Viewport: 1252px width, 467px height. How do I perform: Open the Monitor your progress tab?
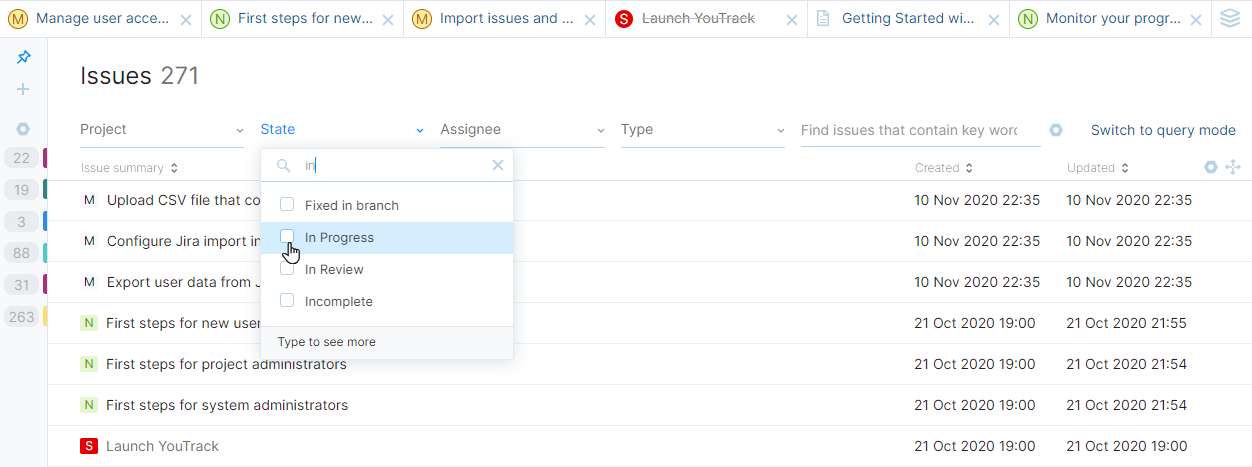1112,19
